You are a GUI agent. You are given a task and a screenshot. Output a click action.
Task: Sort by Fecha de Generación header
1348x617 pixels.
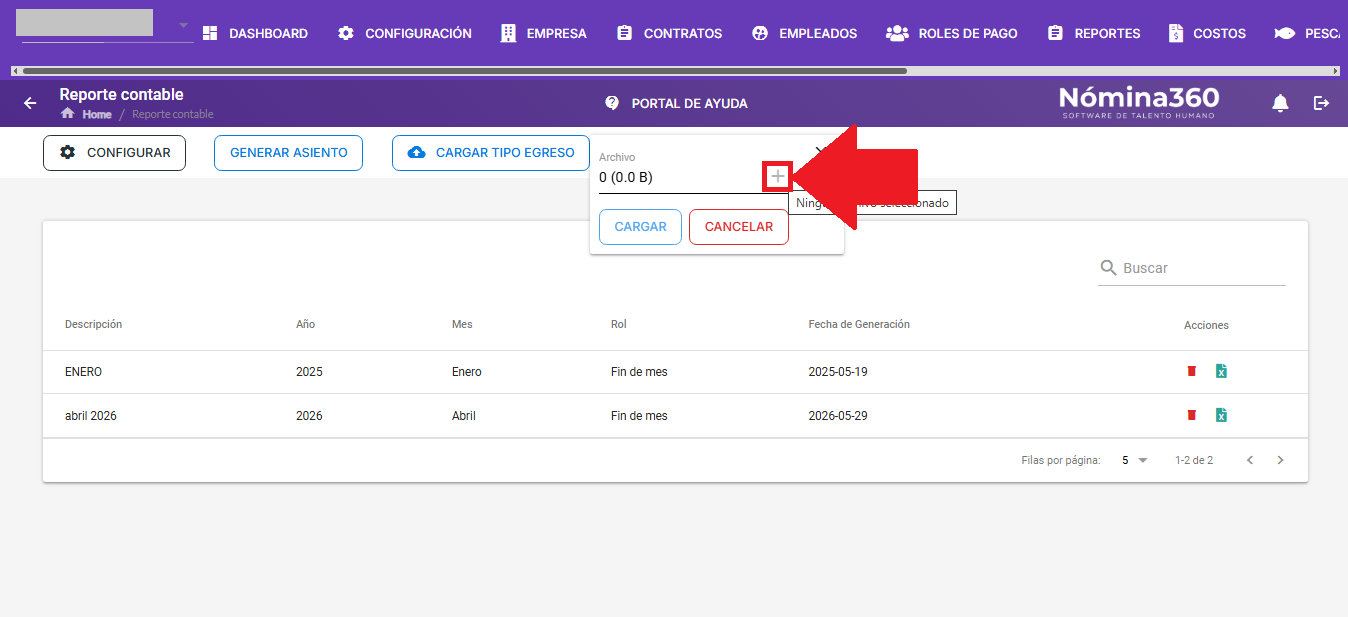pos(859,324)
